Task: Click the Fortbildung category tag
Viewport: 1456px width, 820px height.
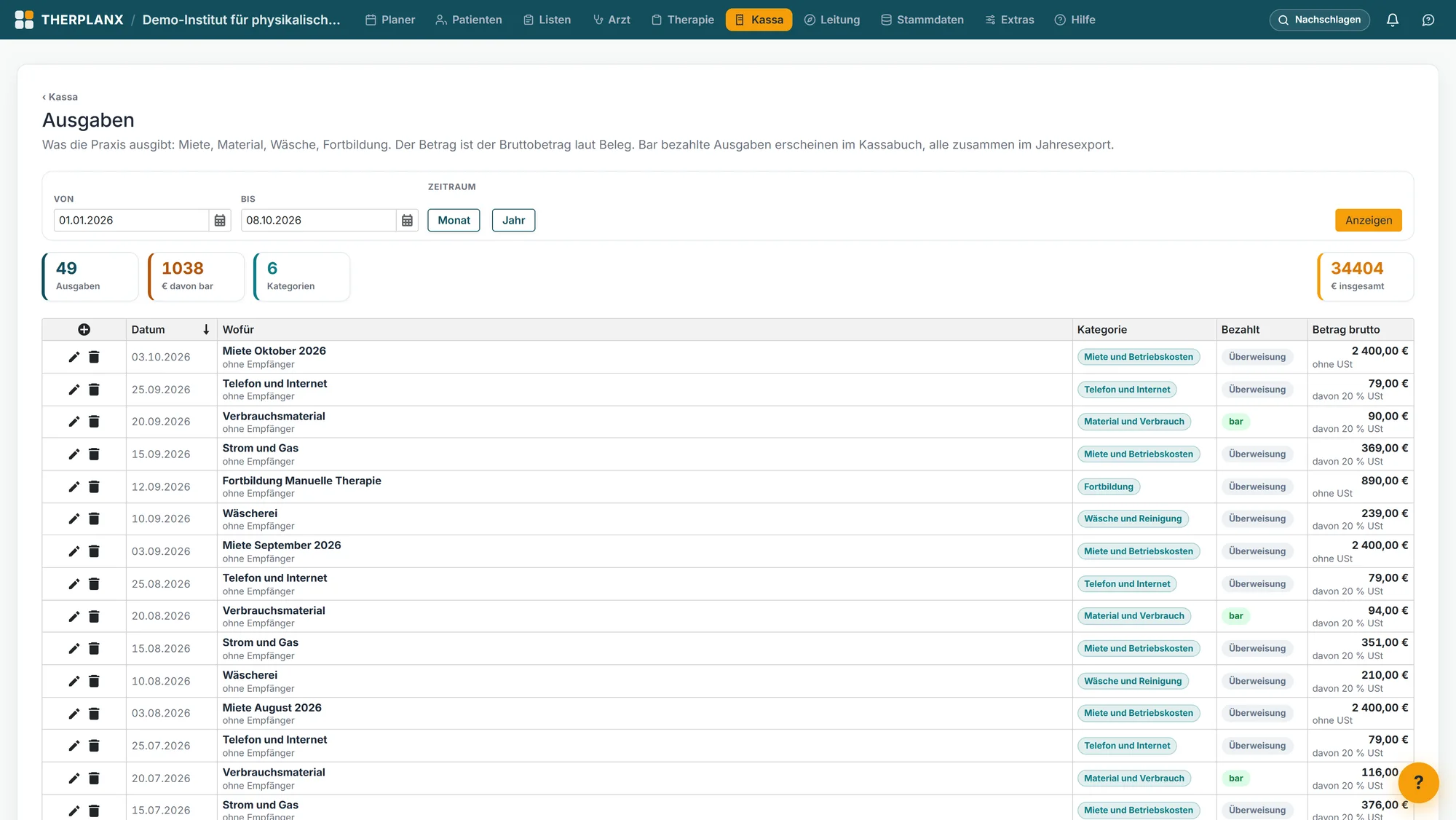Action: tap(1108, 486)
